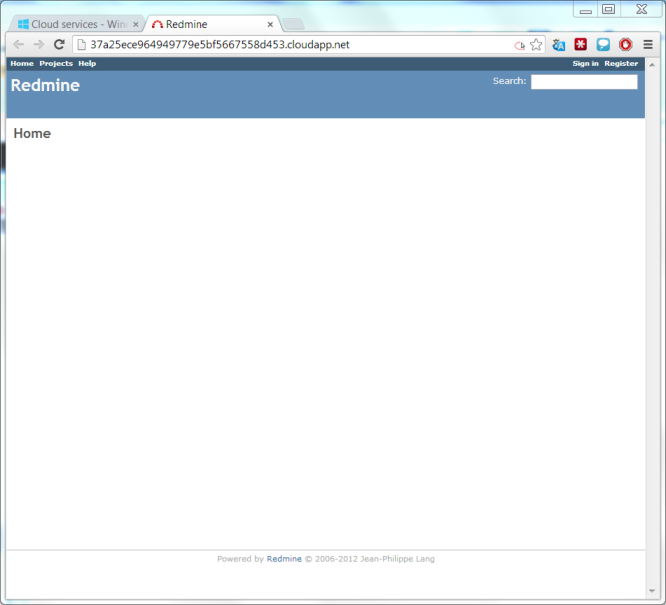Open the translate extension icon
The height and width of the screenshot is (605, 666).
tap(559, 45)
